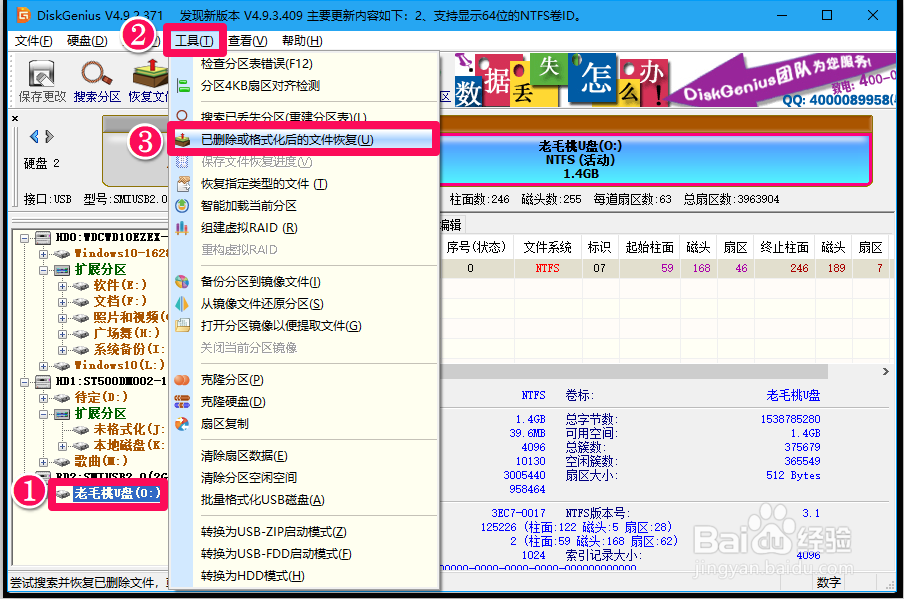Collapse the HD0 disk tree node
The height and width of the screenshot is (599, 904).
coord(24,238)
